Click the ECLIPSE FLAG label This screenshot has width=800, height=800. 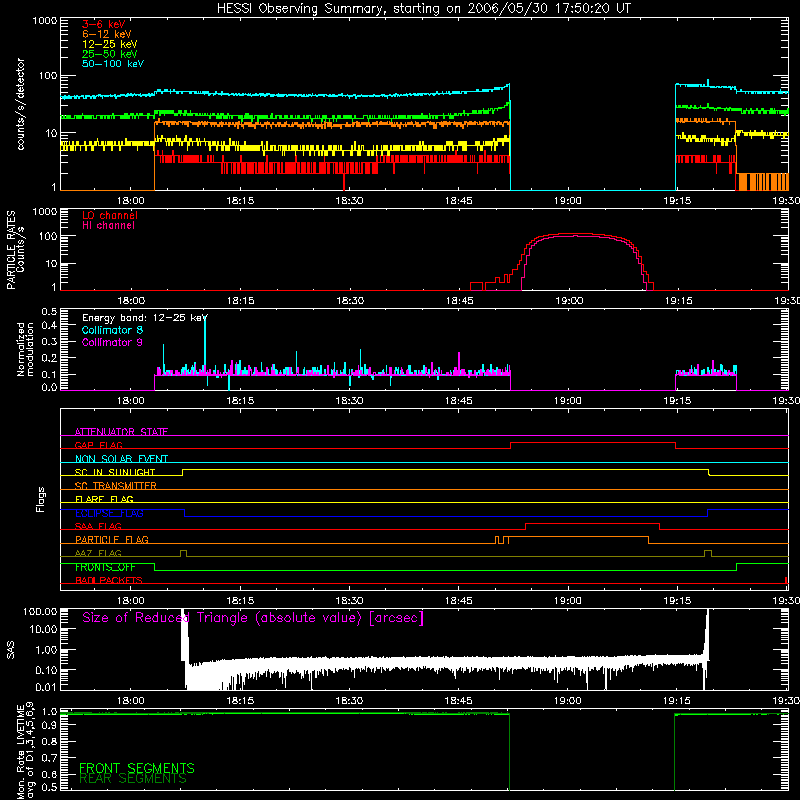(109, 513)
